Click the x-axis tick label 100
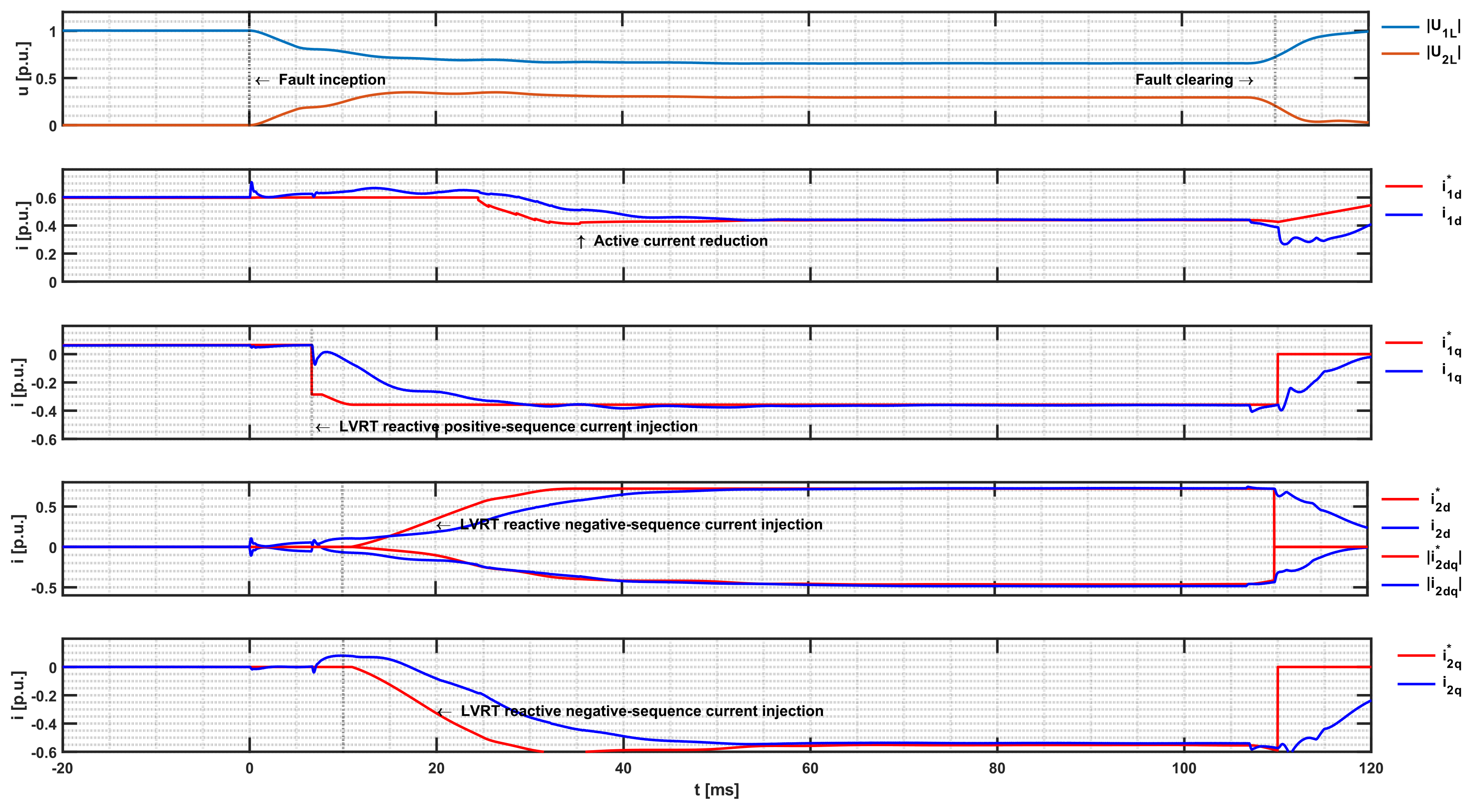 [x=1183, y=768]
